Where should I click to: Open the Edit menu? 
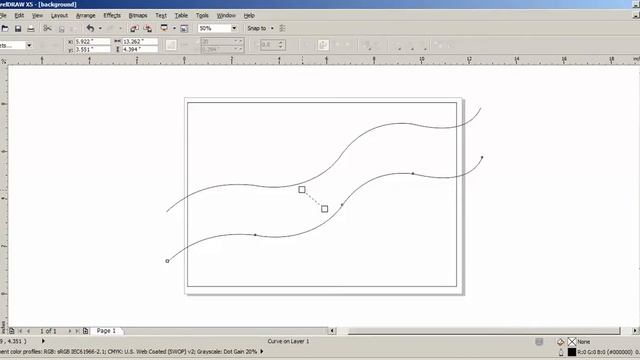[19, 16]
